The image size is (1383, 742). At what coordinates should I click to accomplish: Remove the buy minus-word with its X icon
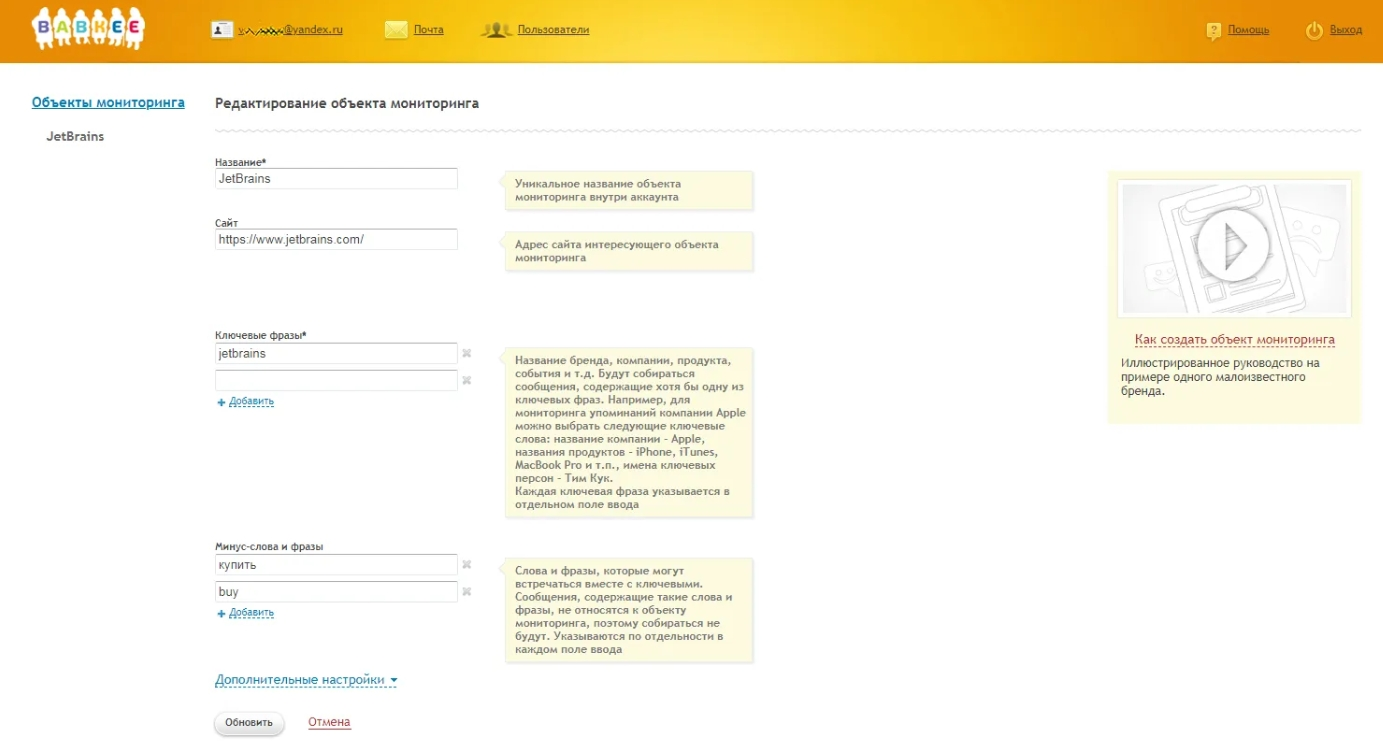(x=466, y=592)
